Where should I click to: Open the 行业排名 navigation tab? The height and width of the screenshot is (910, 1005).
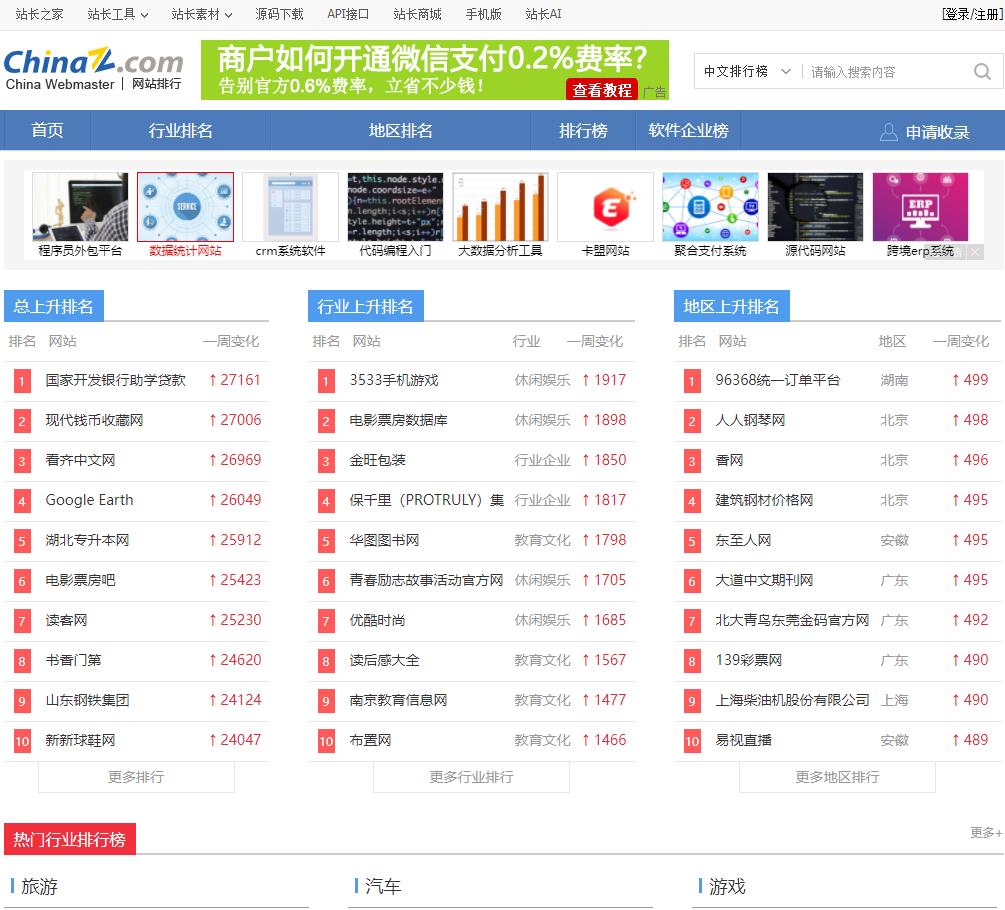pyautogui.click(x=181, y=130)
